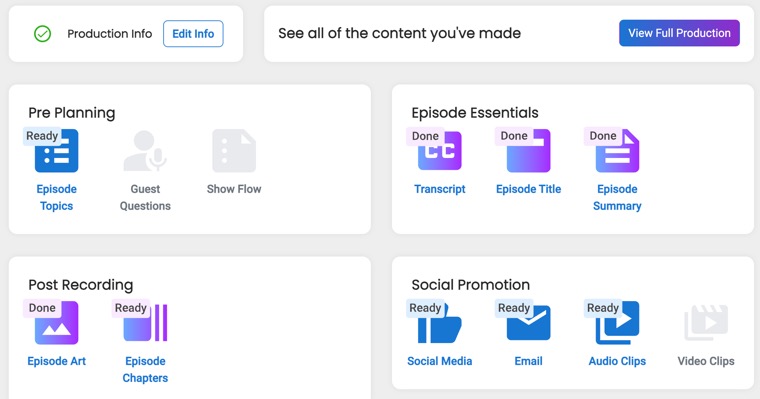Click the Done badge on Episode Art
The height and width of the screenshot is (399, 760).
pyautogui.click(x=42, y=308)
